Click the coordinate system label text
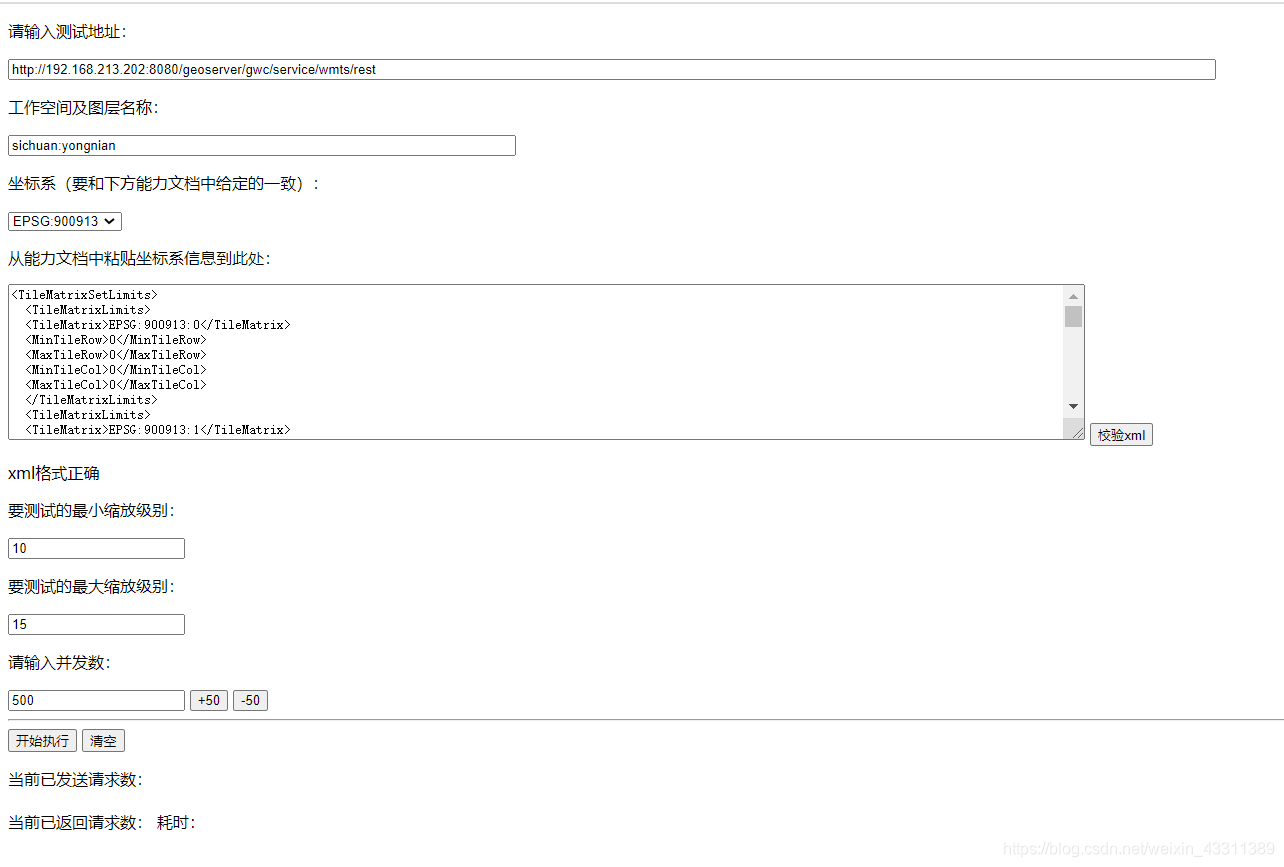The width and height of the screenshot is (1284, 867). 164,184
